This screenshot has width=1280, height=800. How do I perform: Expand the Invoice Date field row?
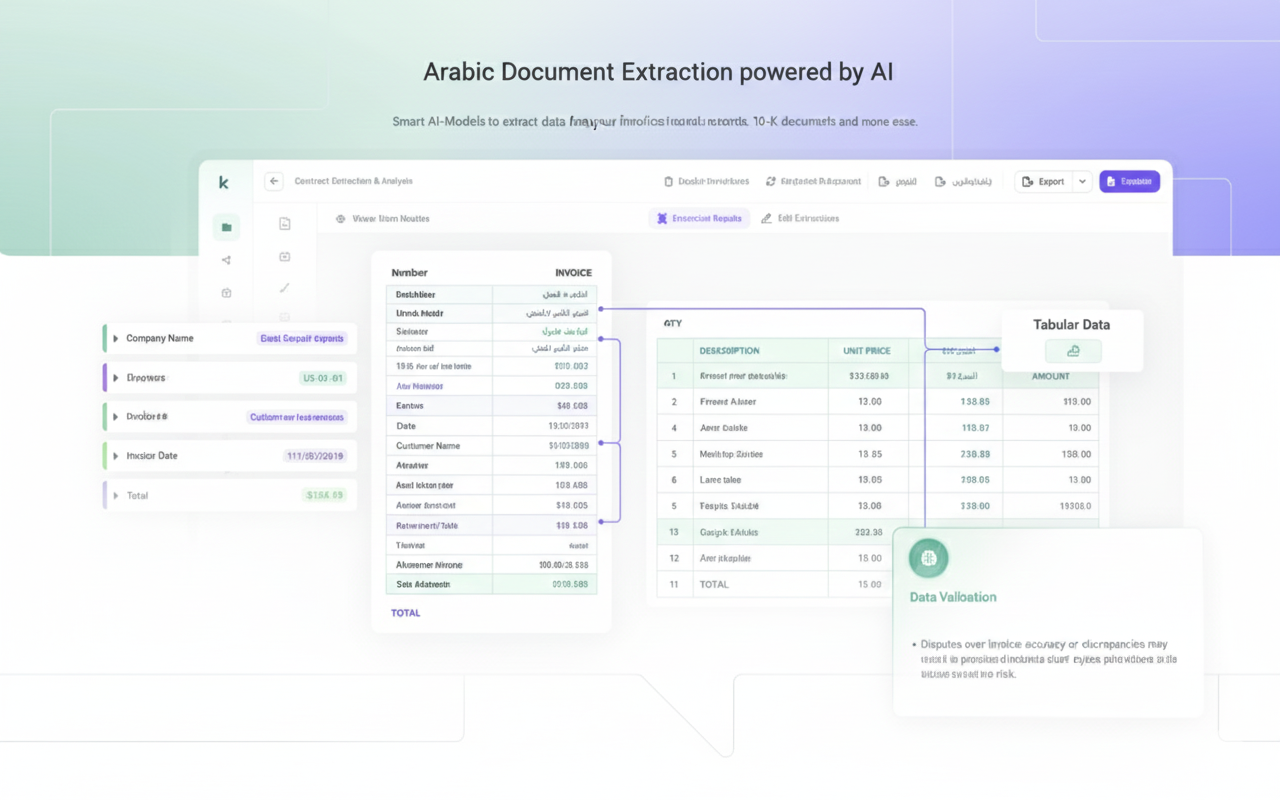116,456
